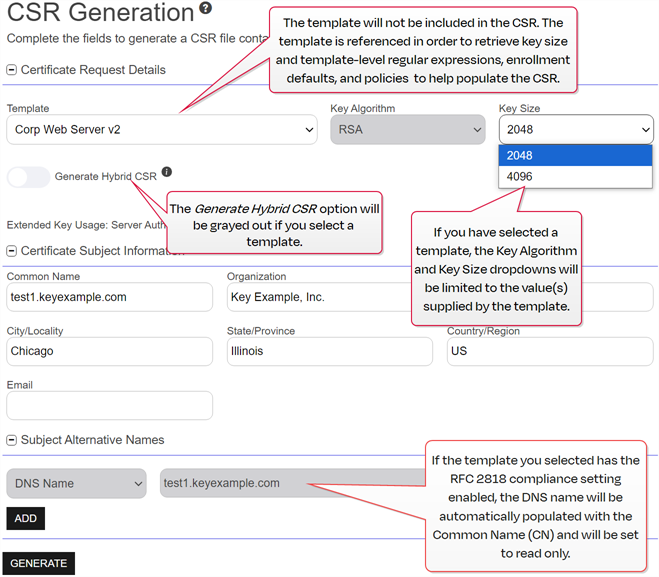Click the State/Province field containing Illinois
Screen dimensions: 659x577
329,351
